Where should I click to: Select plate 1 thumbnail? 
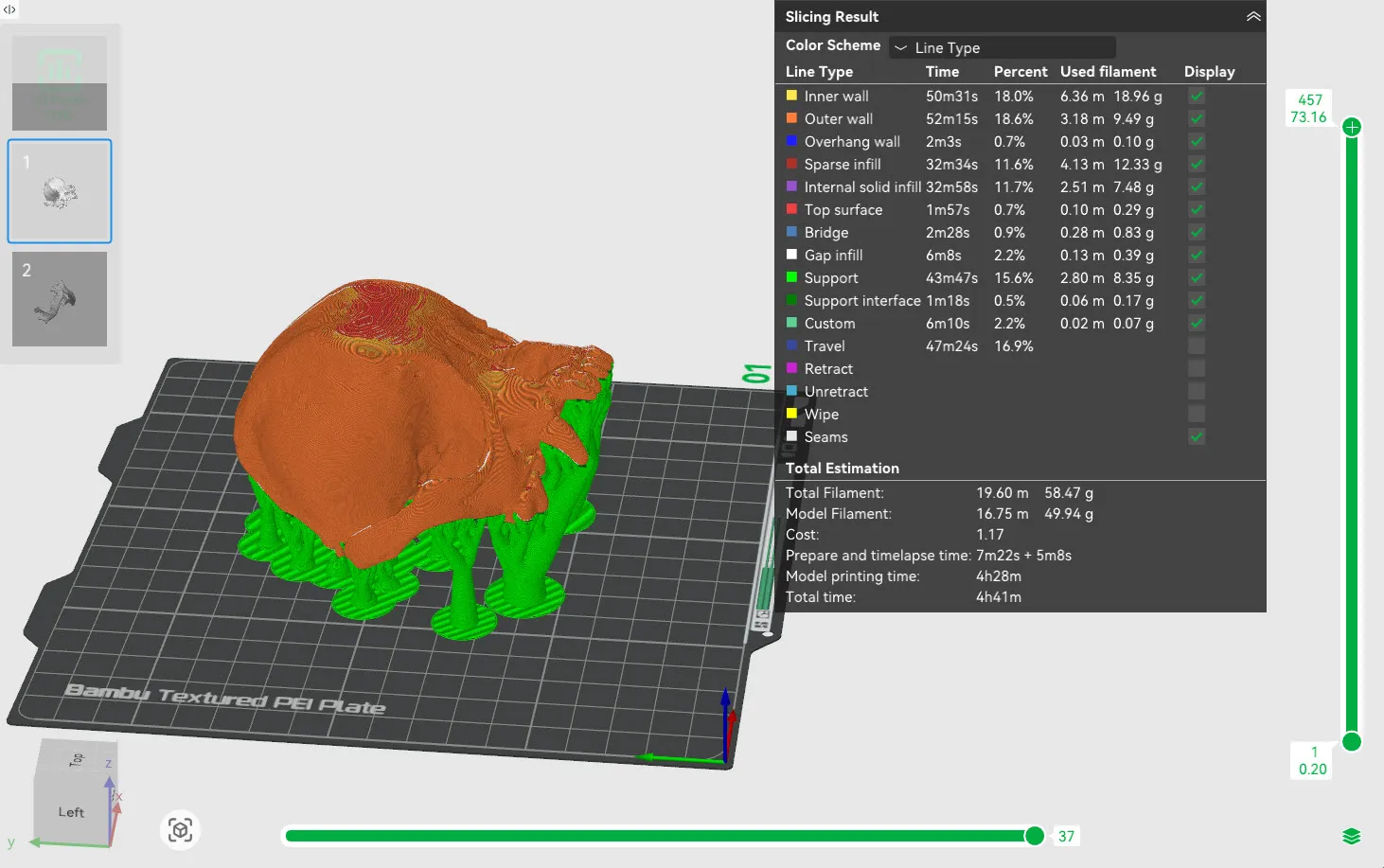tap(60, 191)
